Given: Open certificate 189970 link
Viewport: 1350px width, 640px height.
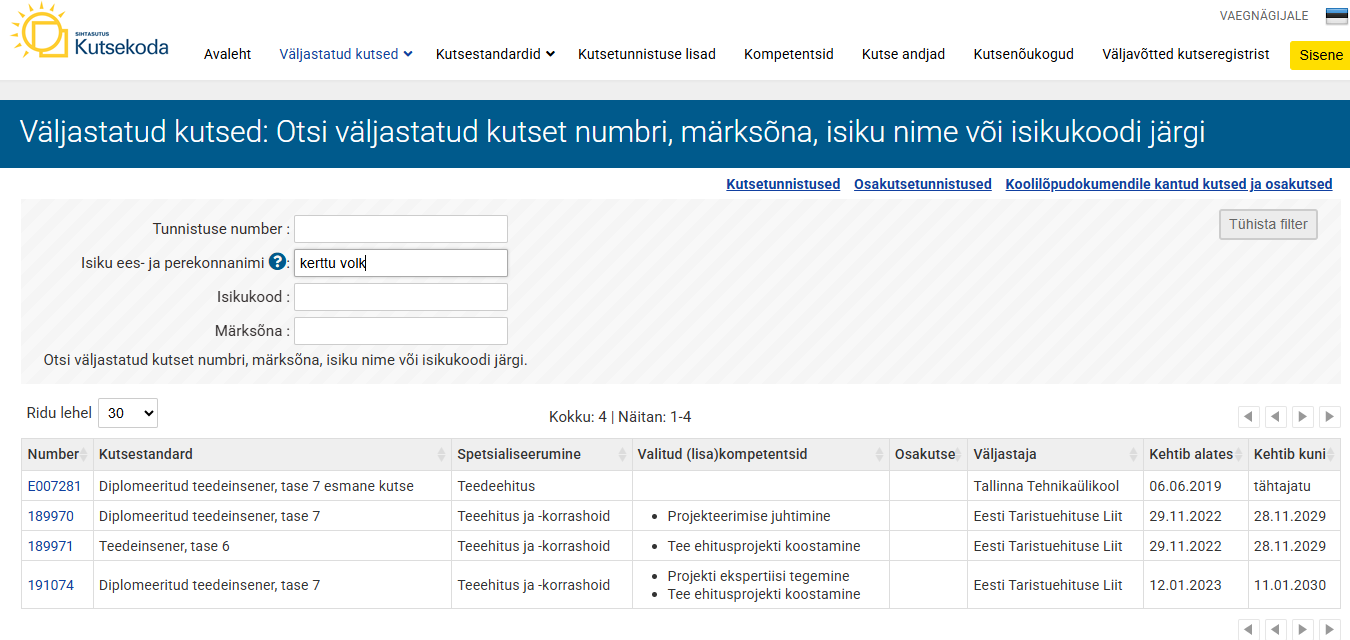Looking at the screenshot, I should 51,516.
